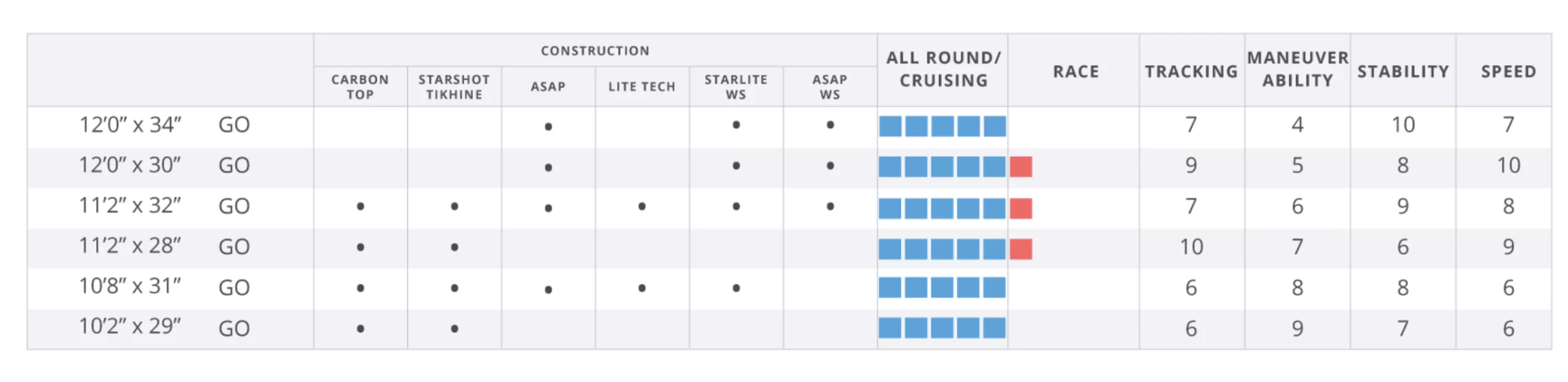Click the 12'0" x 34" board size label
Viewport: 1568px width, 382px height.
point(130,125)
